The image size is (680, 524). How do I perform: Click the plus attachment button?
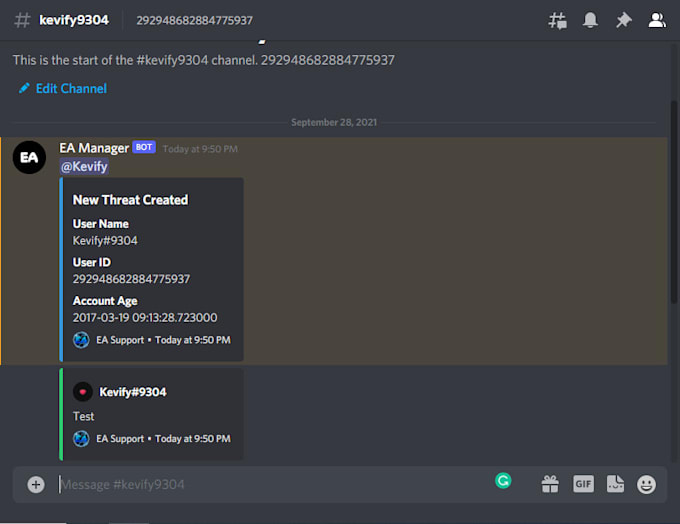coord(36,485)
